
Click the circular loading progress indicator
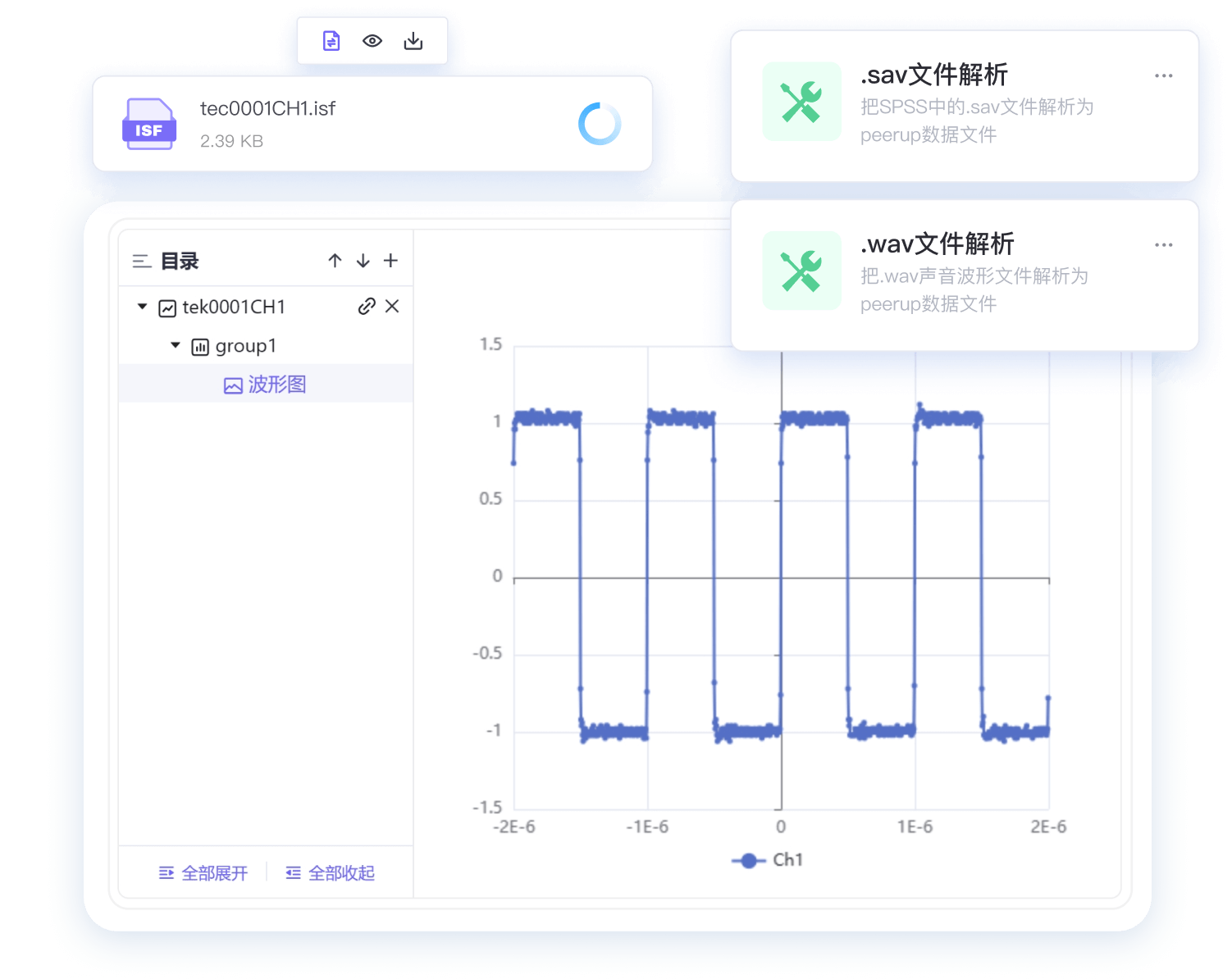(x=600, y=124)
